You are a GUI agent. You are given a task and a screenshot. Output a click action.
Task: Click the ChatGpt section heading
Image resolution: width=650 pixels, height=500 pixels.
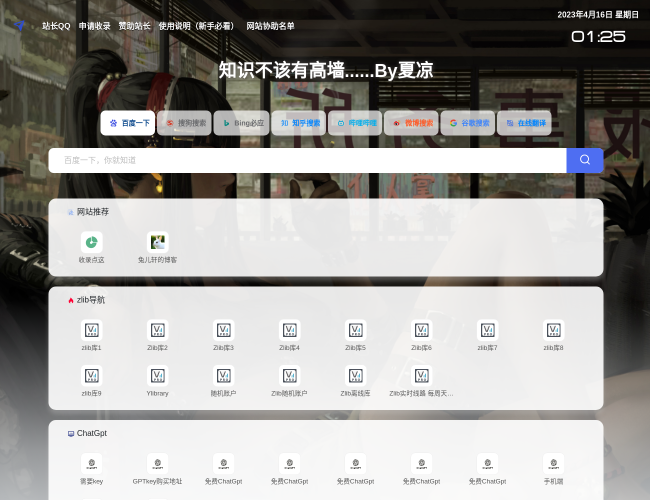[92, 433]
